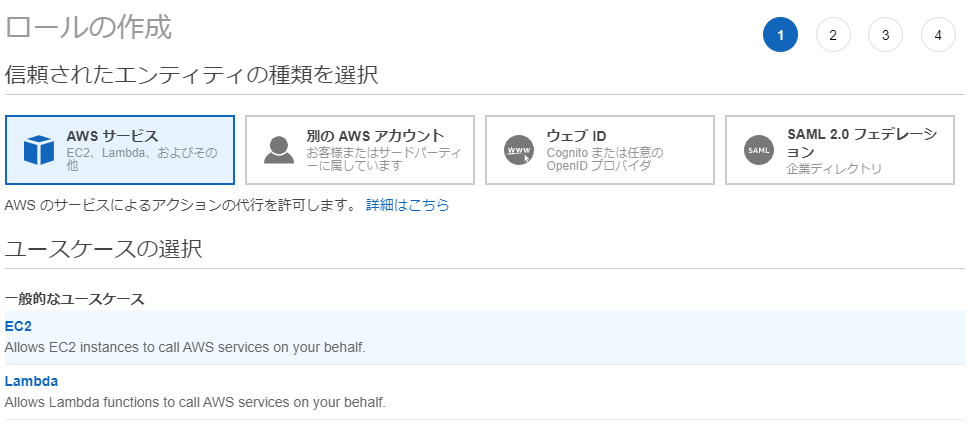Select the AWS サービス entity card
This screenshot has height=434, width=978.
(120, 150)
